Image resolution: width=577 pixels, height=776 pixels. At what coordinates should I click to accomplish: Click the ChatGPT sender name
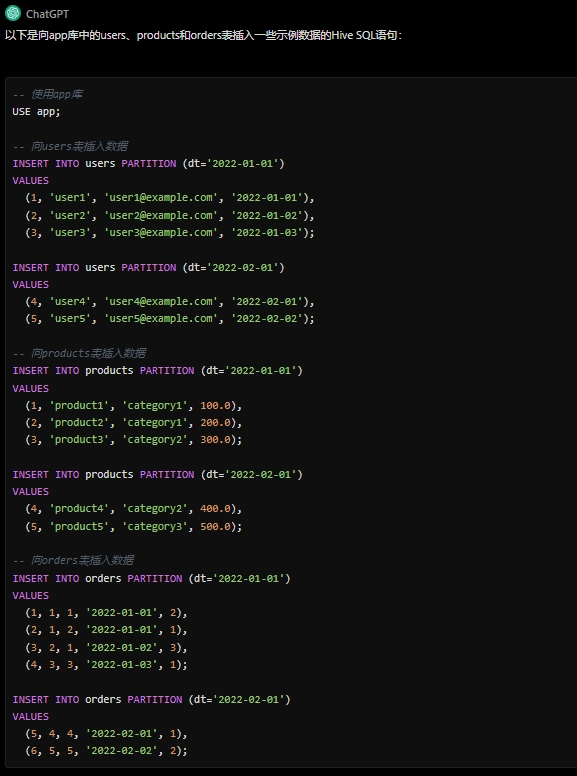pos(47,14)
